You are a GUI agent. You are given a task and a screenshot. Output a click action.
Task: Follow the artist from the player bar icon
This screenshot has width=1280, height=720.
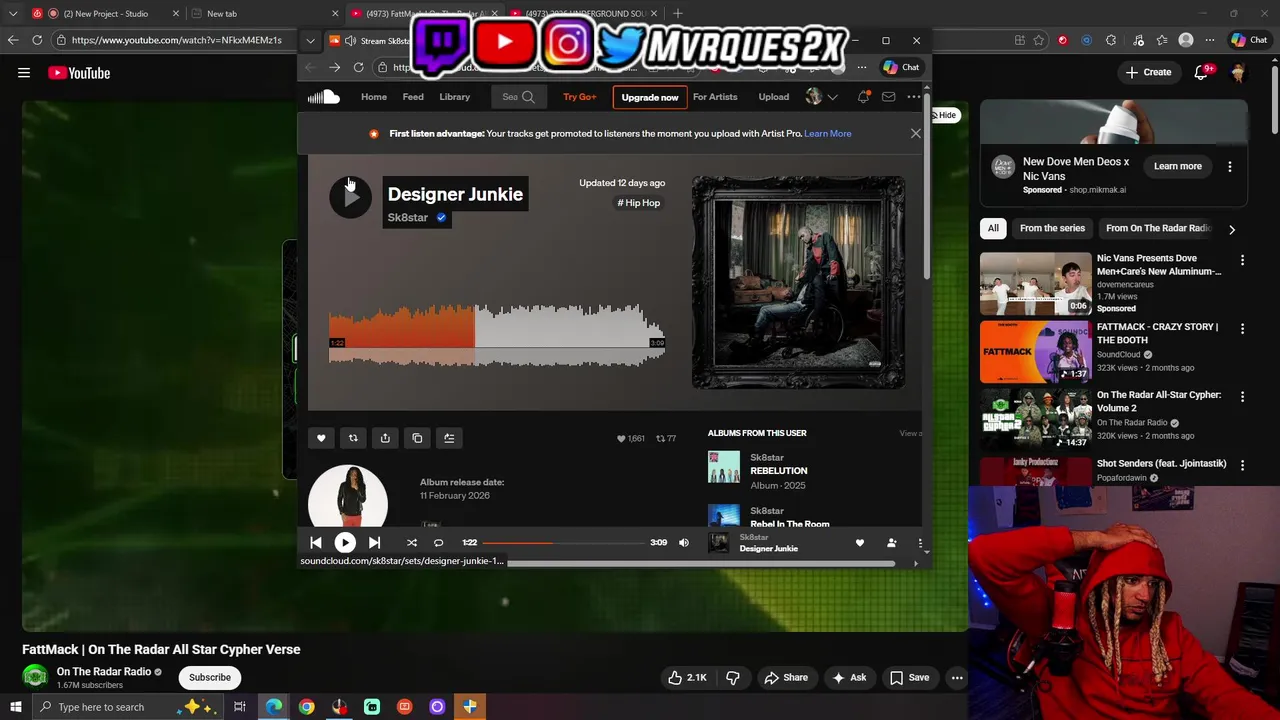click(891, 543)
